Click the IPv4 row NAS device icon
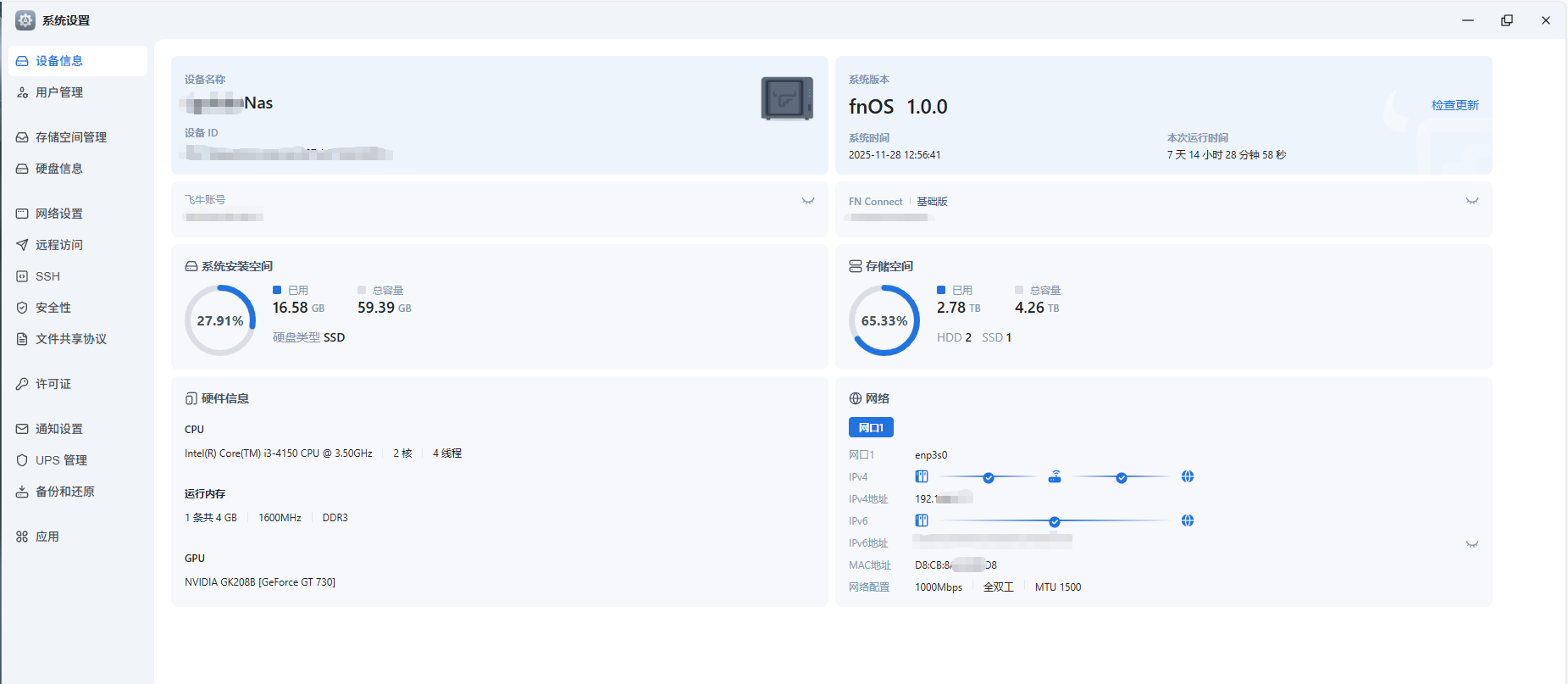The height and width of the screenshot is (684, 1568). [x=922, y=476]
